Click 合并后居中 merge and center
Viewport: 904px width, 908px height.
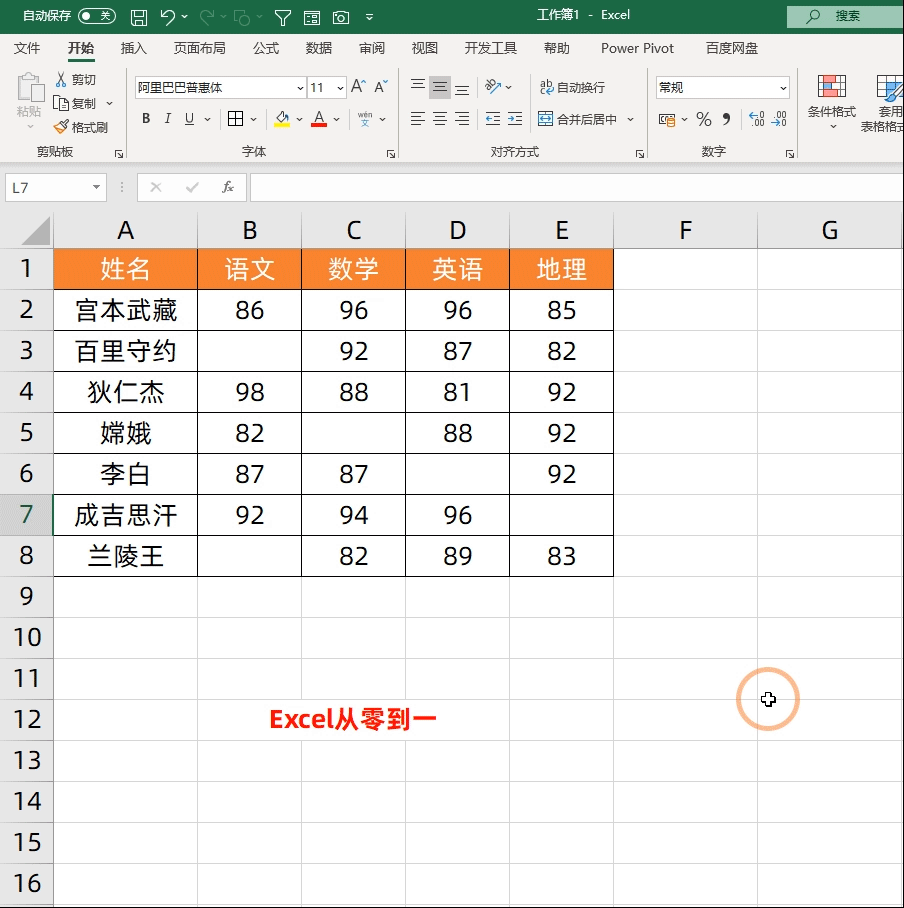click(577, 119)
